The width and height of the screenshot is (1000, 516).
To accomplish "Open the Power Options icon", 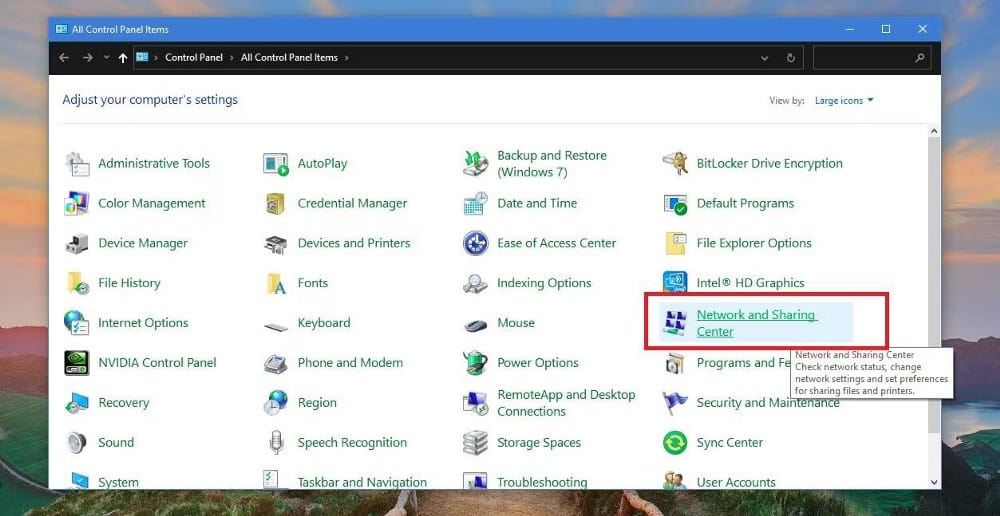I will tap(475, 363).
